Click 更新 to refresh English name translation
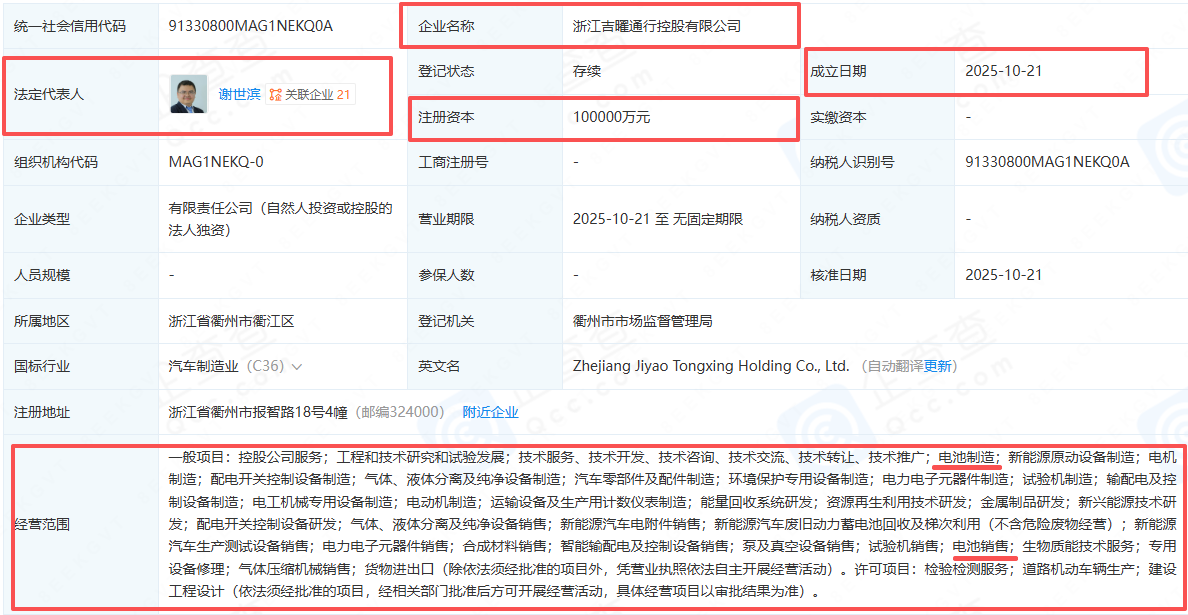The image size is (1188, 615). coord(938,367)
